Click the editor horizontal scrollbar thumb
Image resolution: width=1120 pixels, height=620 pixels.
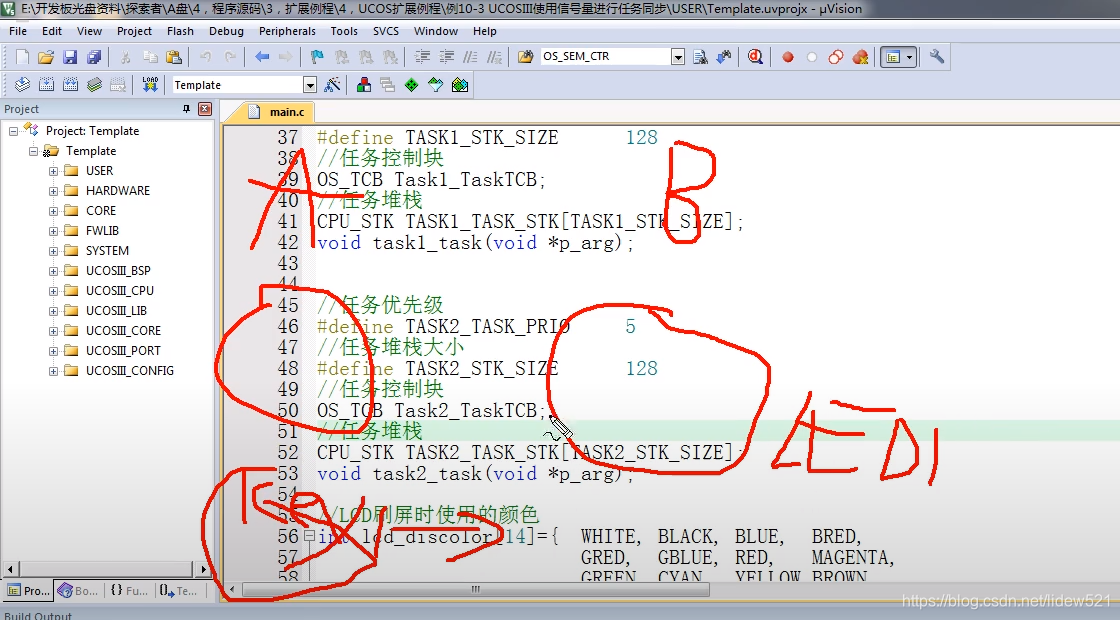point(476,590)
